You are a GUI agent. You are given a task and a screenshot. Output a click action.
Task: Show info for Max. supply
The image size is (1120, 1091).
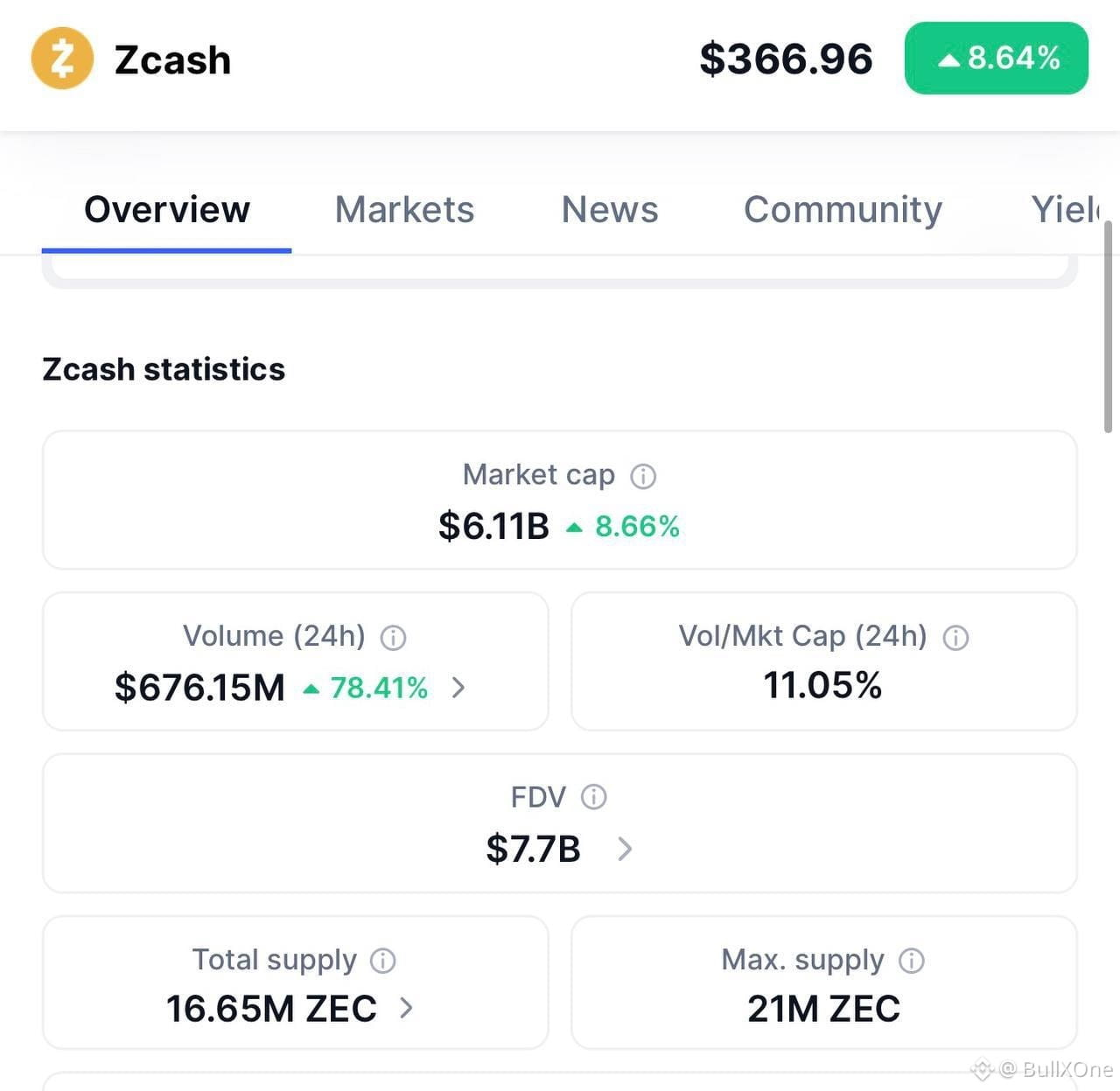(x=911, y=961)
